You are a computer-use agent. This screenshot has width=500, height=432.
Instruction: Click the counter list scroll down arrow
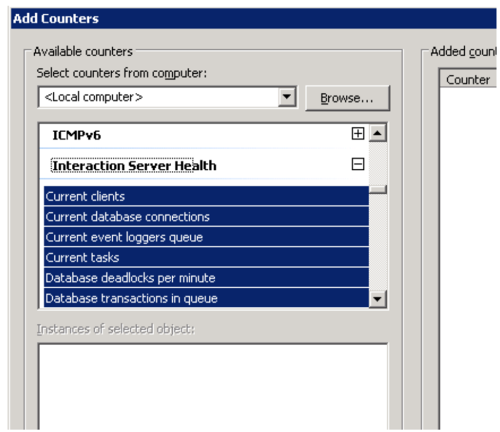(x=377, y=299)
